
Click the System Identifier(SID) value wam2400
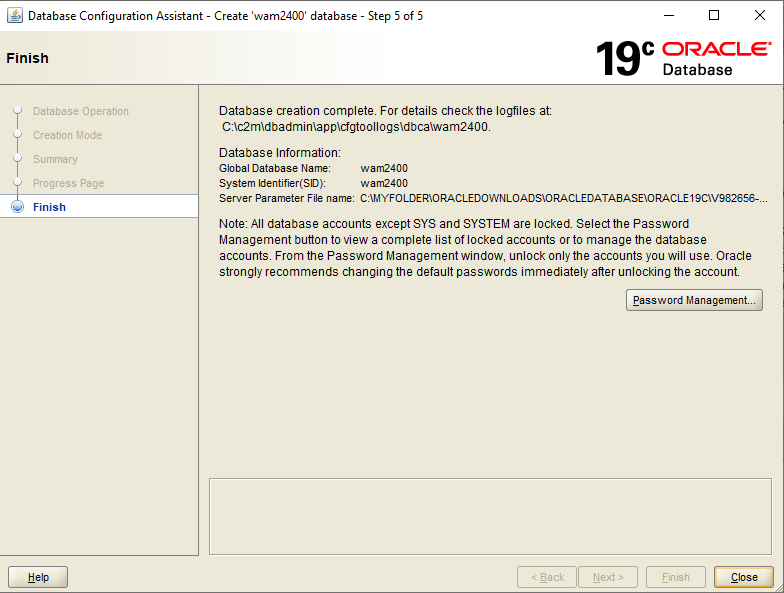384,183
